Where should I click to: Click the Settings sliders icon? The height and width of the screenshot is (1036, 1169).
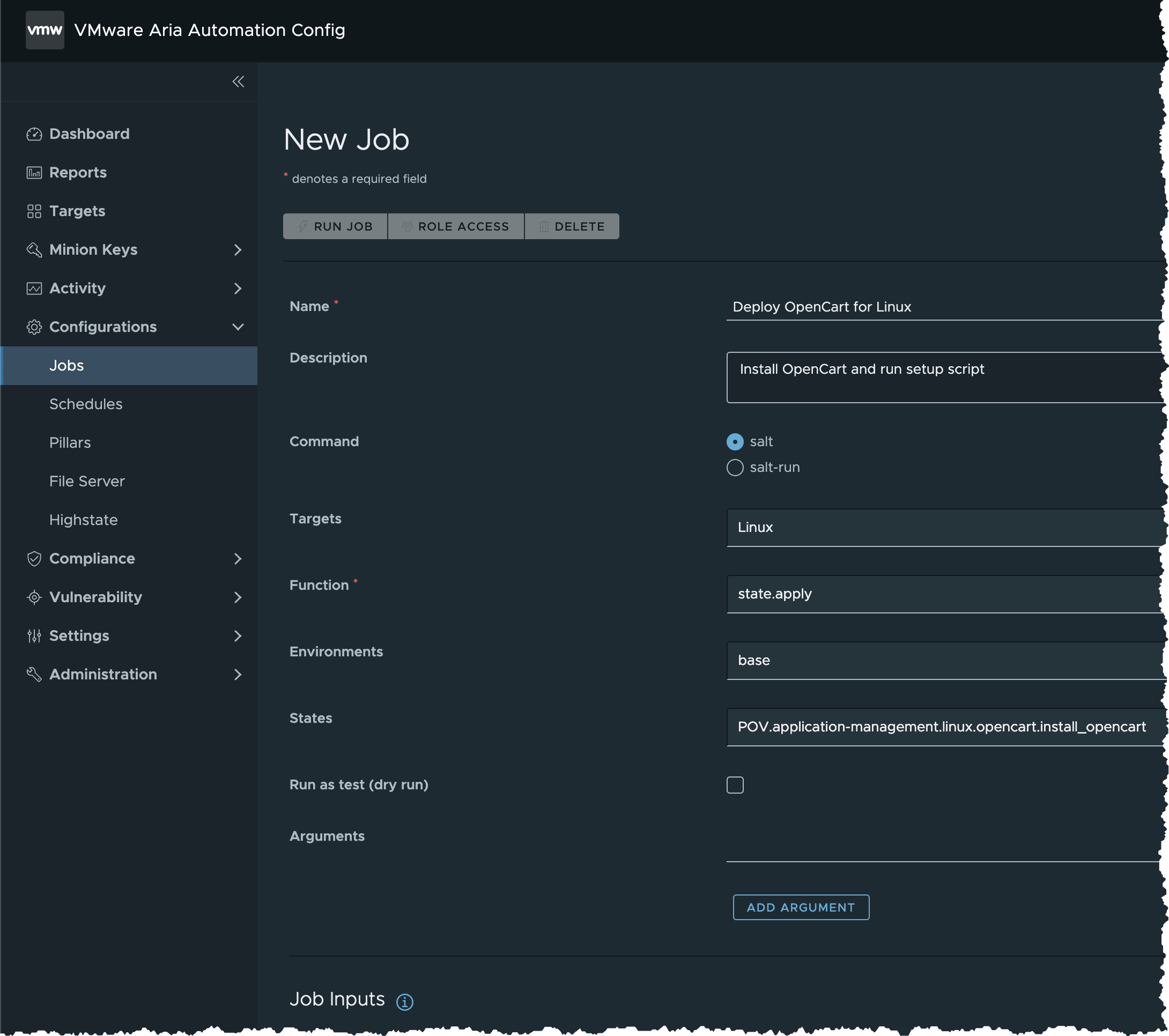coord(34,636)
